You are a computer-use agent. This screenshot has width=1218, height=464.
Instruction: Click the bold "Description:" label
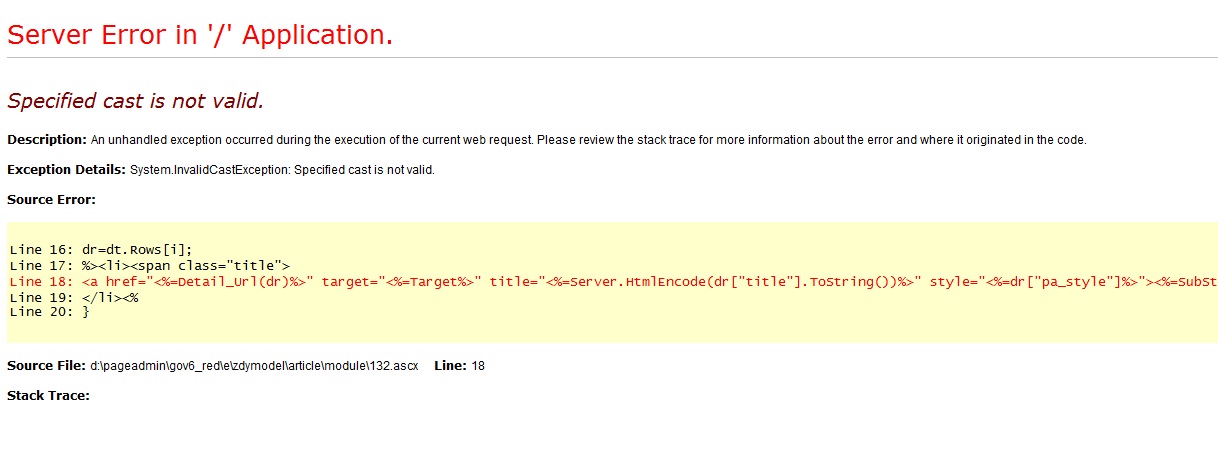pos(47,140)
